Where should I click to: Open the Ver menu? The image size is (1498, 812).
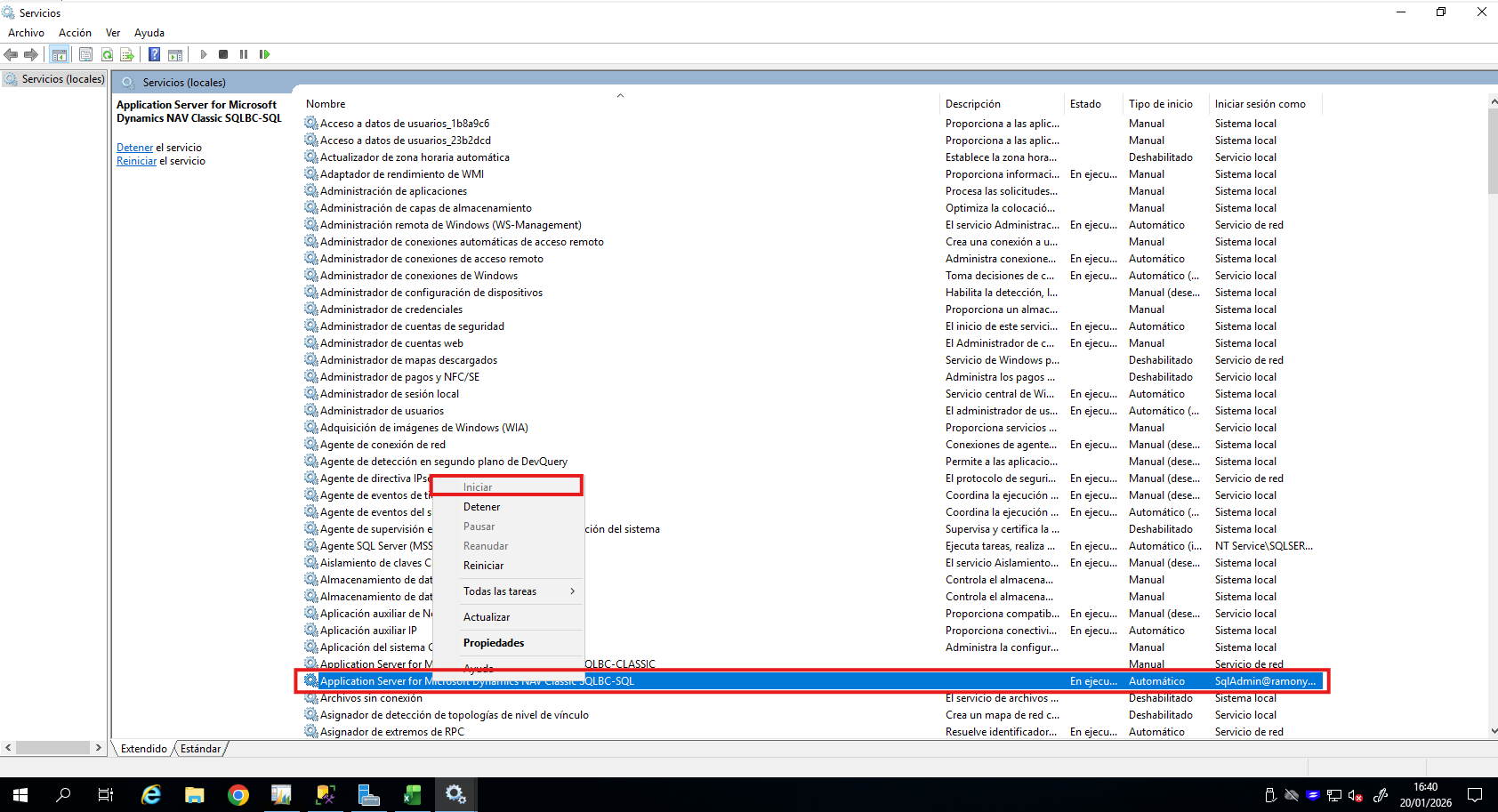pos(113,33)
